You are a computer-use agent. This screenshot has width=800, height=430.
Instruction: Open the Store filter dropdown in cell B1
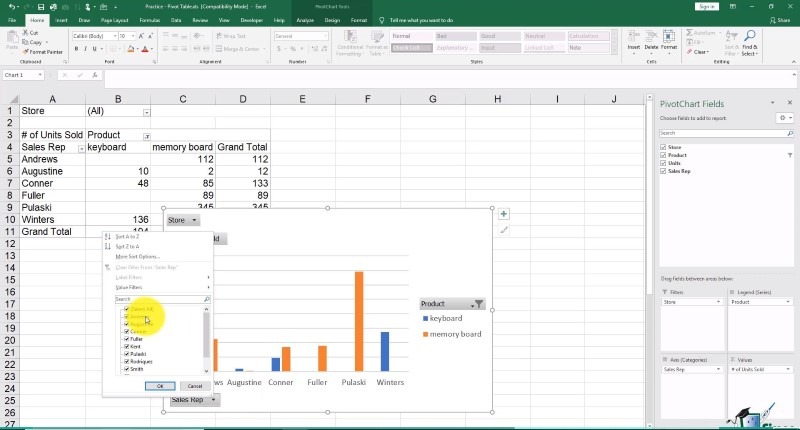(146, 112)
